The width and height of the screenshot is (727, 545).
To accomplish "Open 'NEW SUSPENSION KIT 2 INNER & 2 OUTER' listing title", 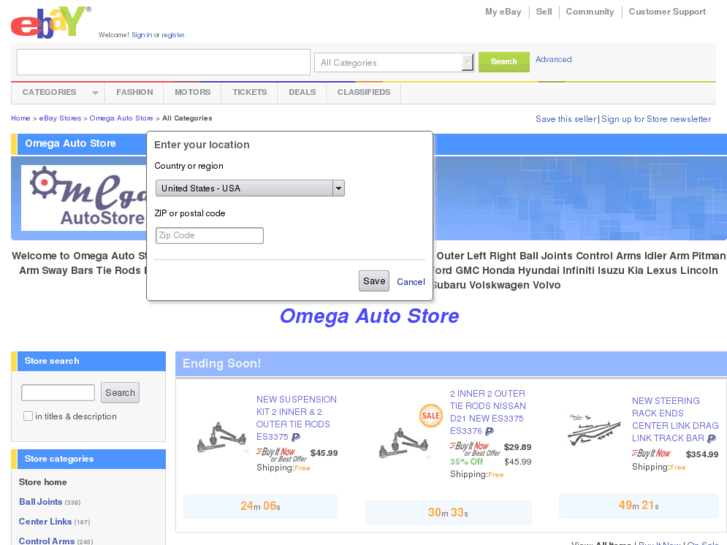I will 296,418.
